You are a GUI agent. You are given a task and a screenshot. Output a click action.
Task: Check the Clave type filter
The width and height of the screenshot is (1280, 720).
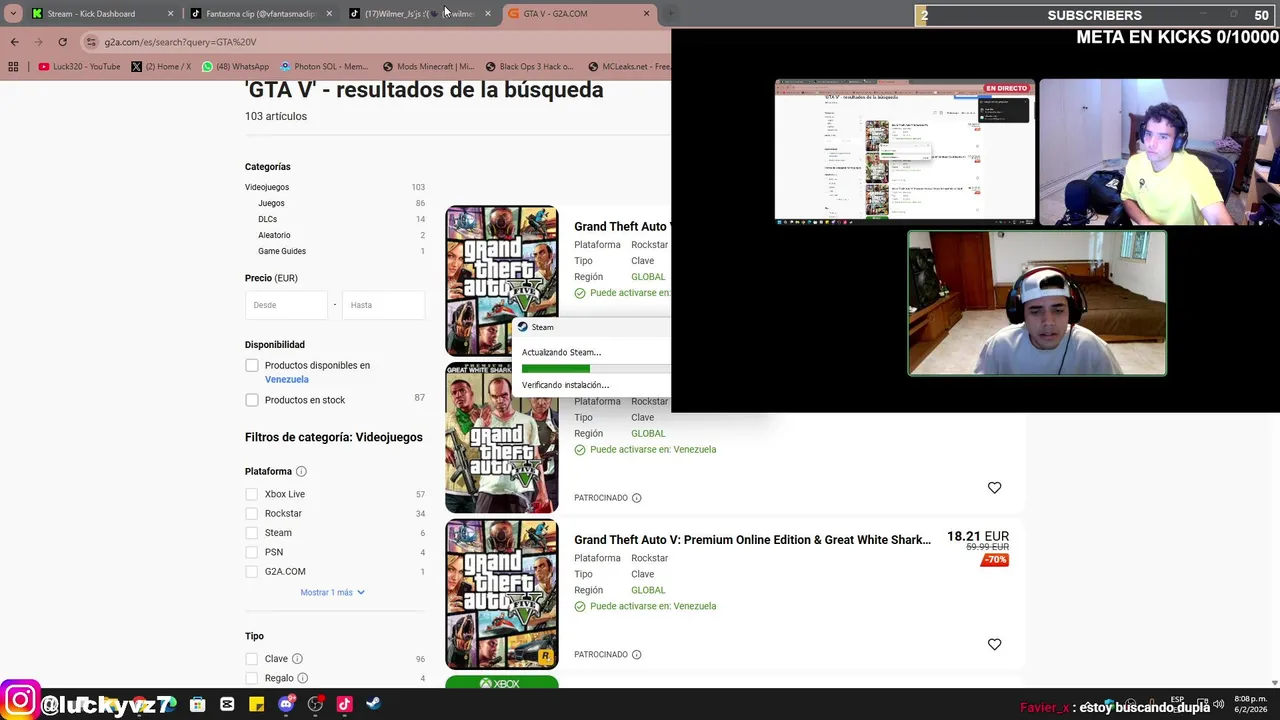(252, 659)
